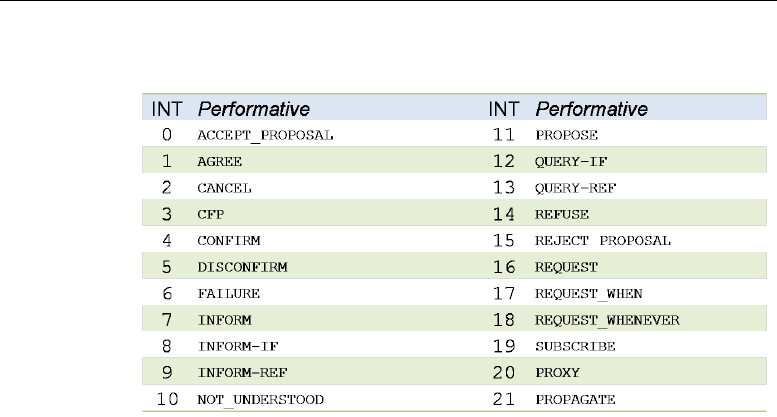Select the PROXY row entry
777x417 pixels.
pos(558,374)
